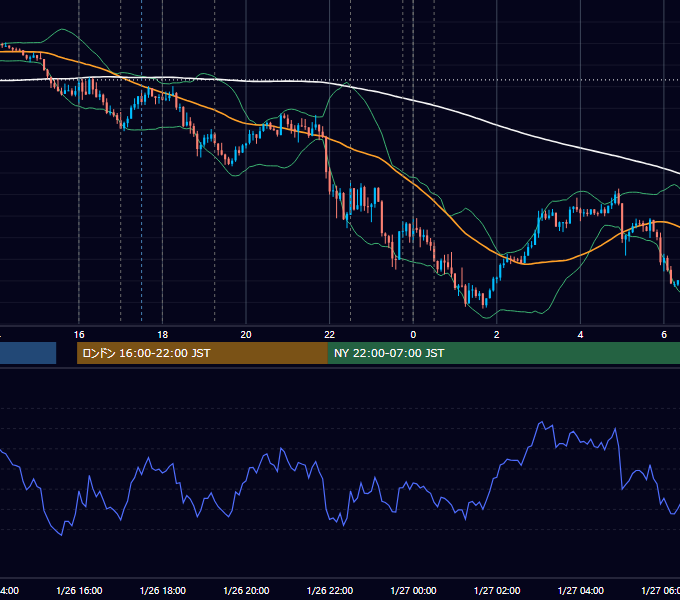This screenshot has width=680, height=600.
Task: Click the 4 hour label on price chart axis
Action: click(x=580, y=334)
